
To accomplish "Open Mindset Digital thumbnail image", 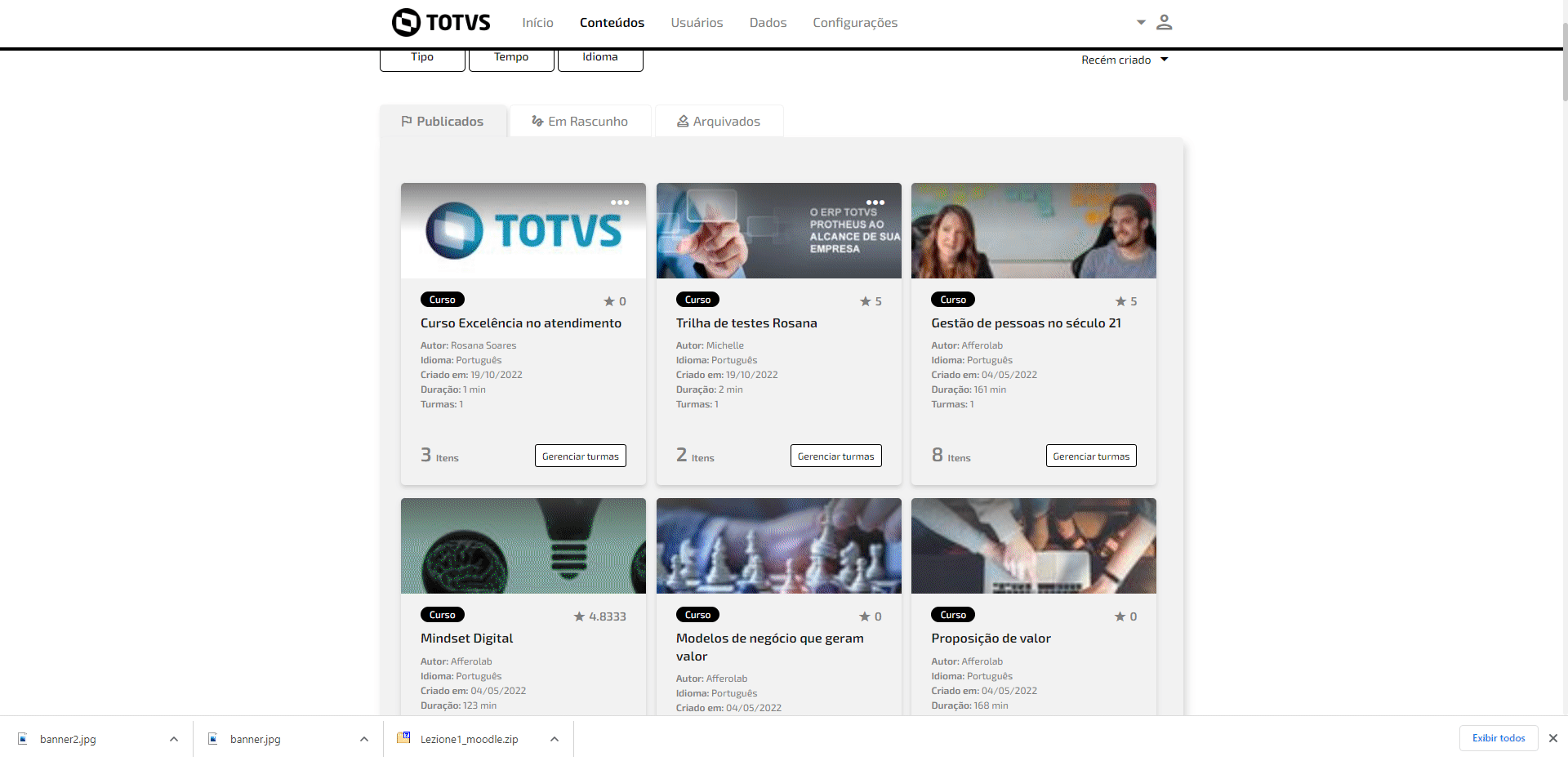I will pyautogui.click(x=523, y=545).
